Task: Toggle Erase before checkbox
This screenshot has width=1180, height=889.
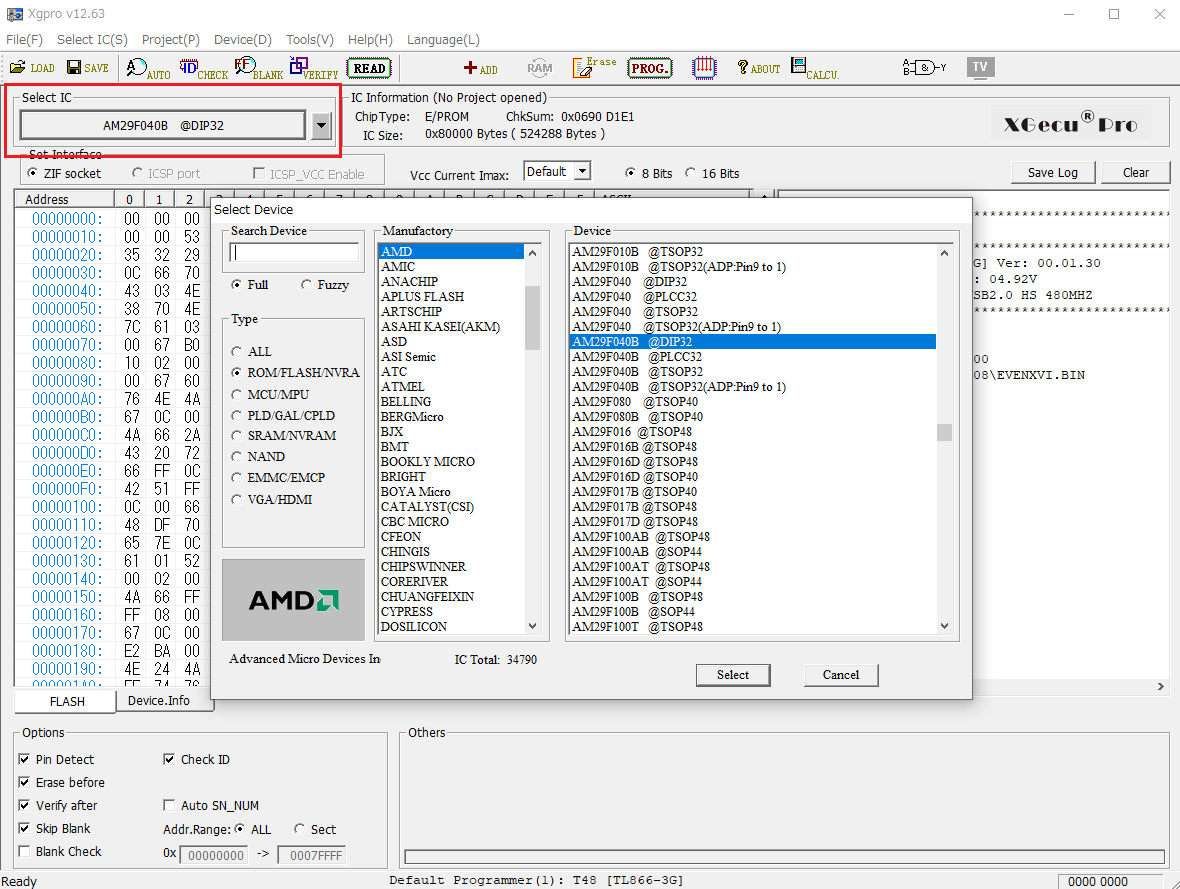Action: tap(24, 782)
